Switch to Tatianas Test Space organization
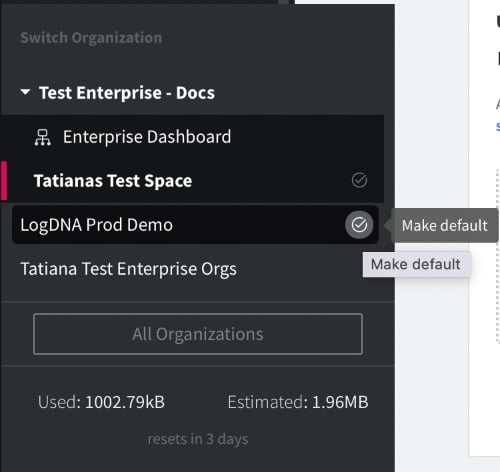Viewport: 500px width, 472px height. click(192, 181)
